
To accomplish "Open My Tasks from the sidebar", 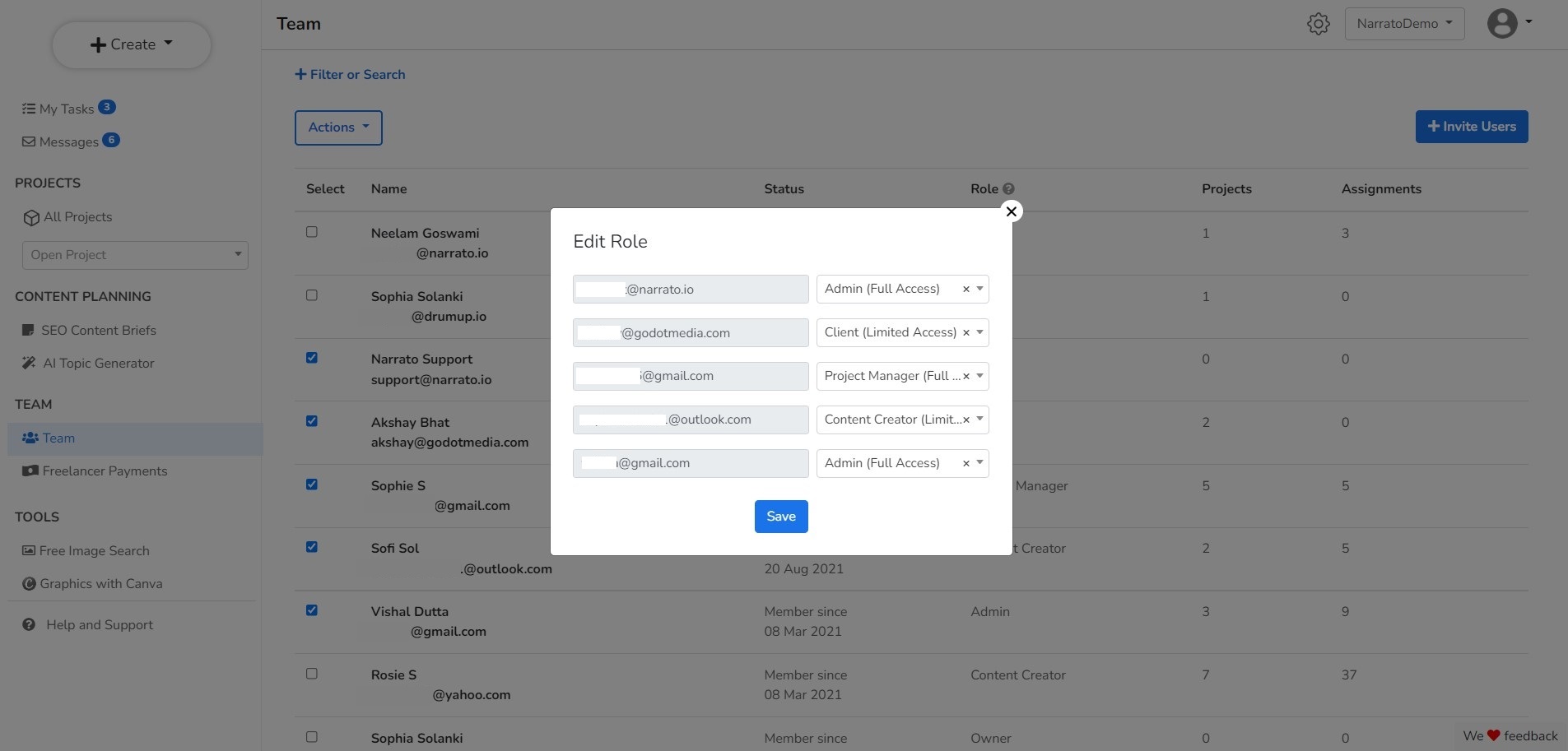I will (66, 109).
